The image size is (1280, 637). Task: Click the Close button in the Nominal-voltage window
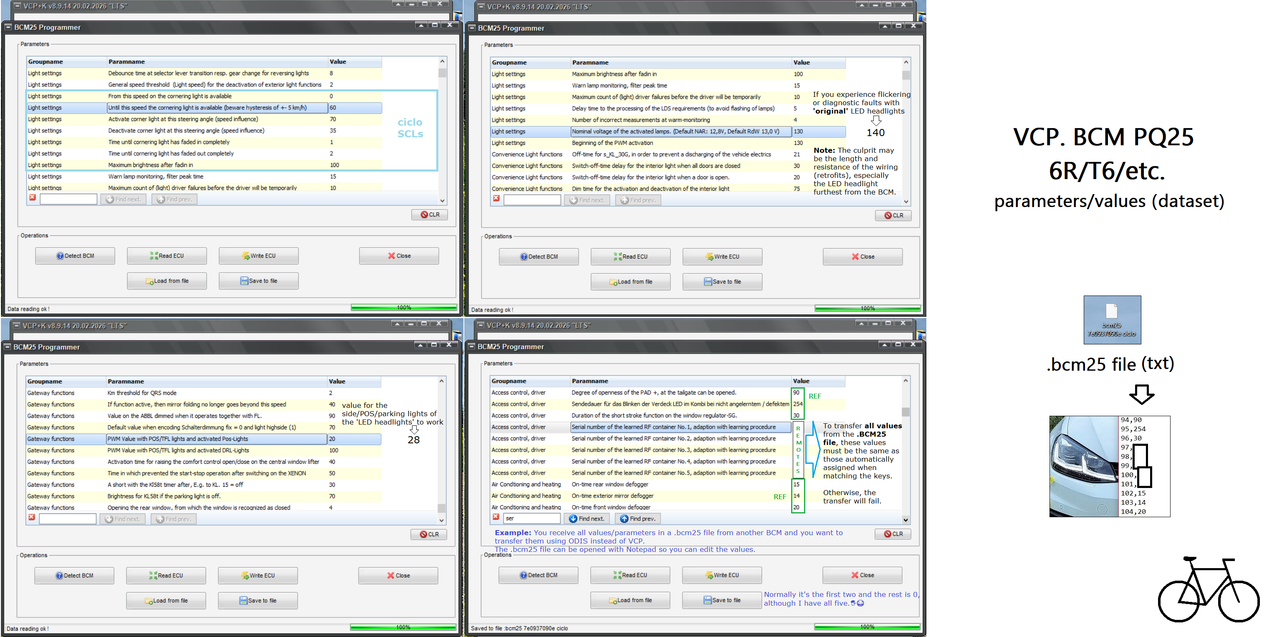(x=863, y=257)
